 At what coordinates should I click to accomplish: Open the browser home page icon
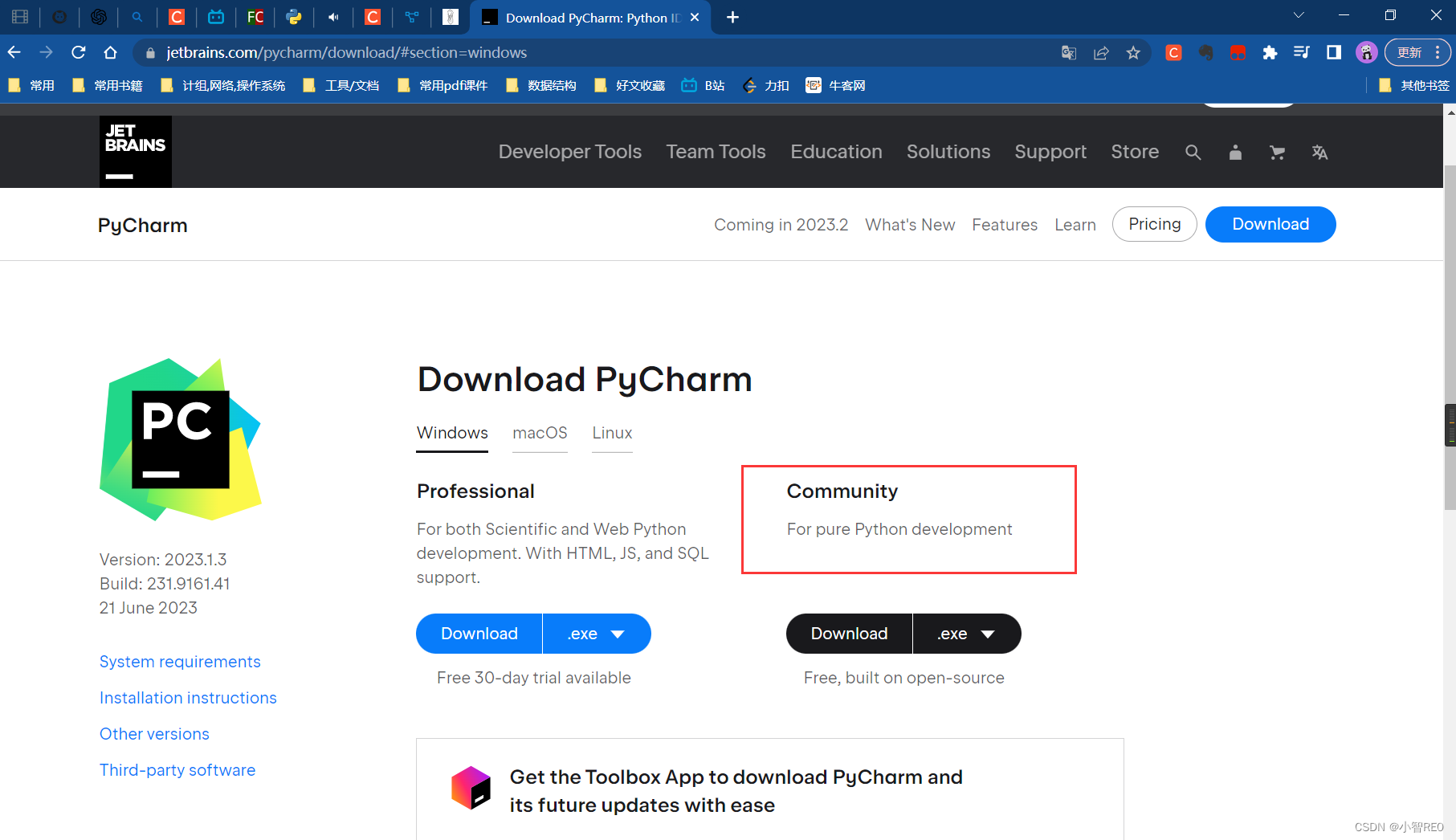coord(111,52)
